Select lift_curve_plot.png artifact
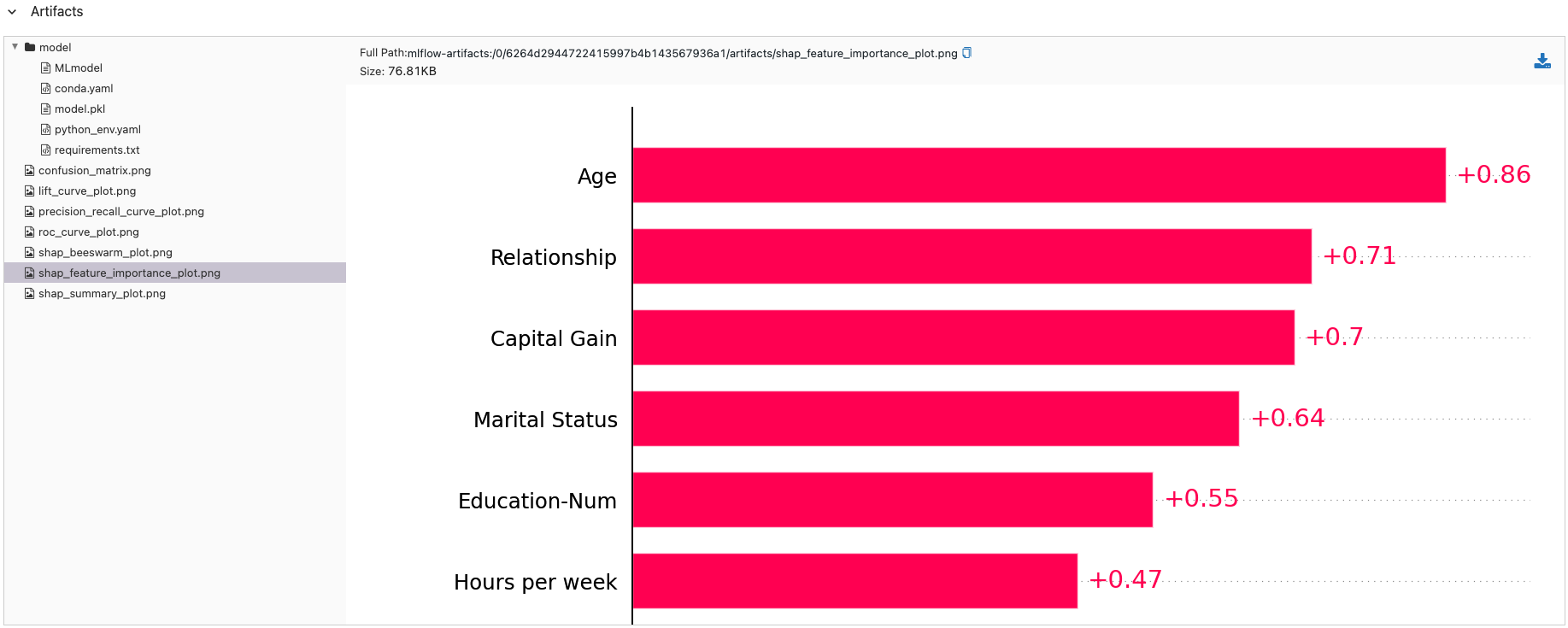This screenshot has width=1568, height=628. (86, 191)
